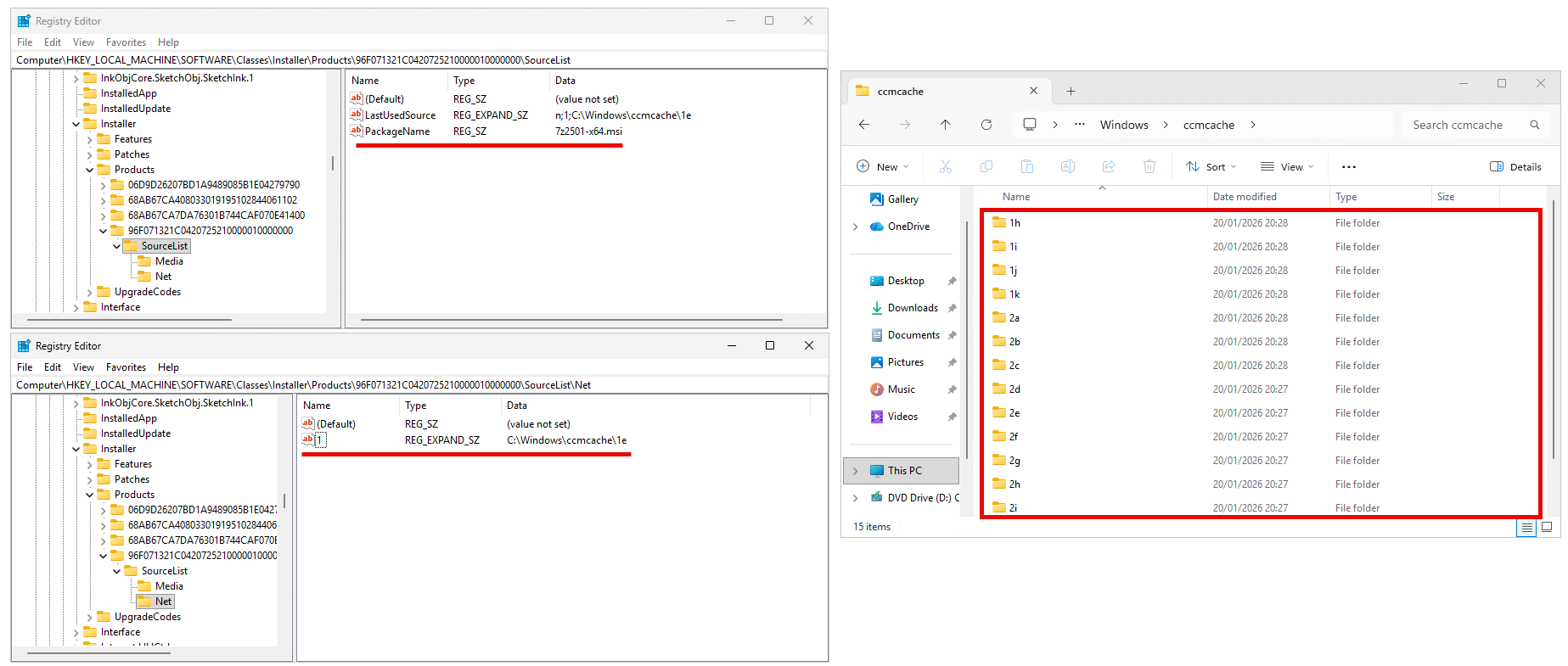Expand This PC in navigation pane

tap(855, 471)
